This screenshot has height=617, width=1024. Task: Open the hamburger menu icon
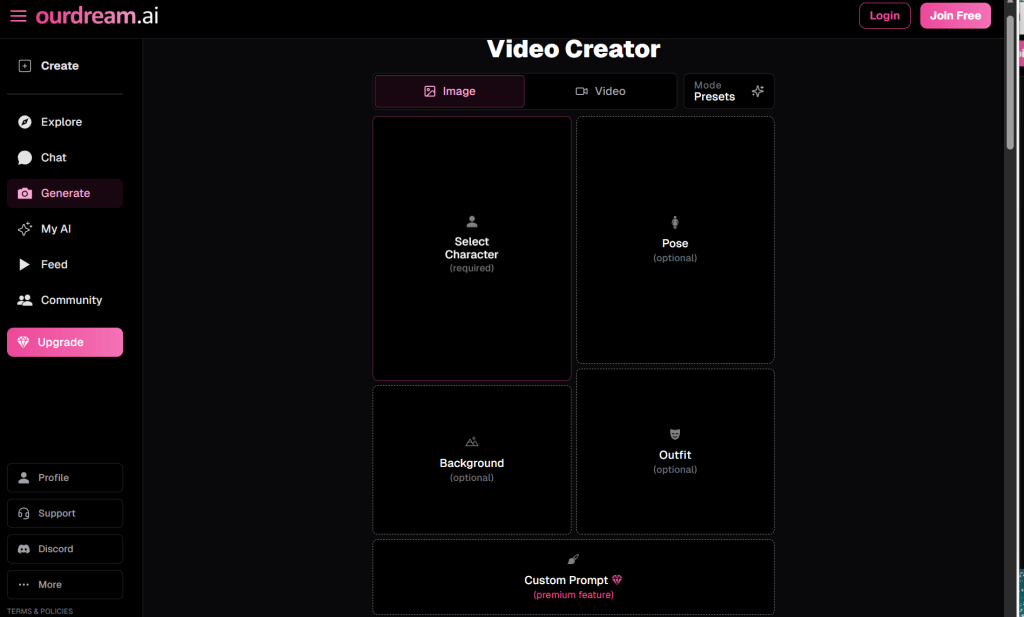coord(18,16)
